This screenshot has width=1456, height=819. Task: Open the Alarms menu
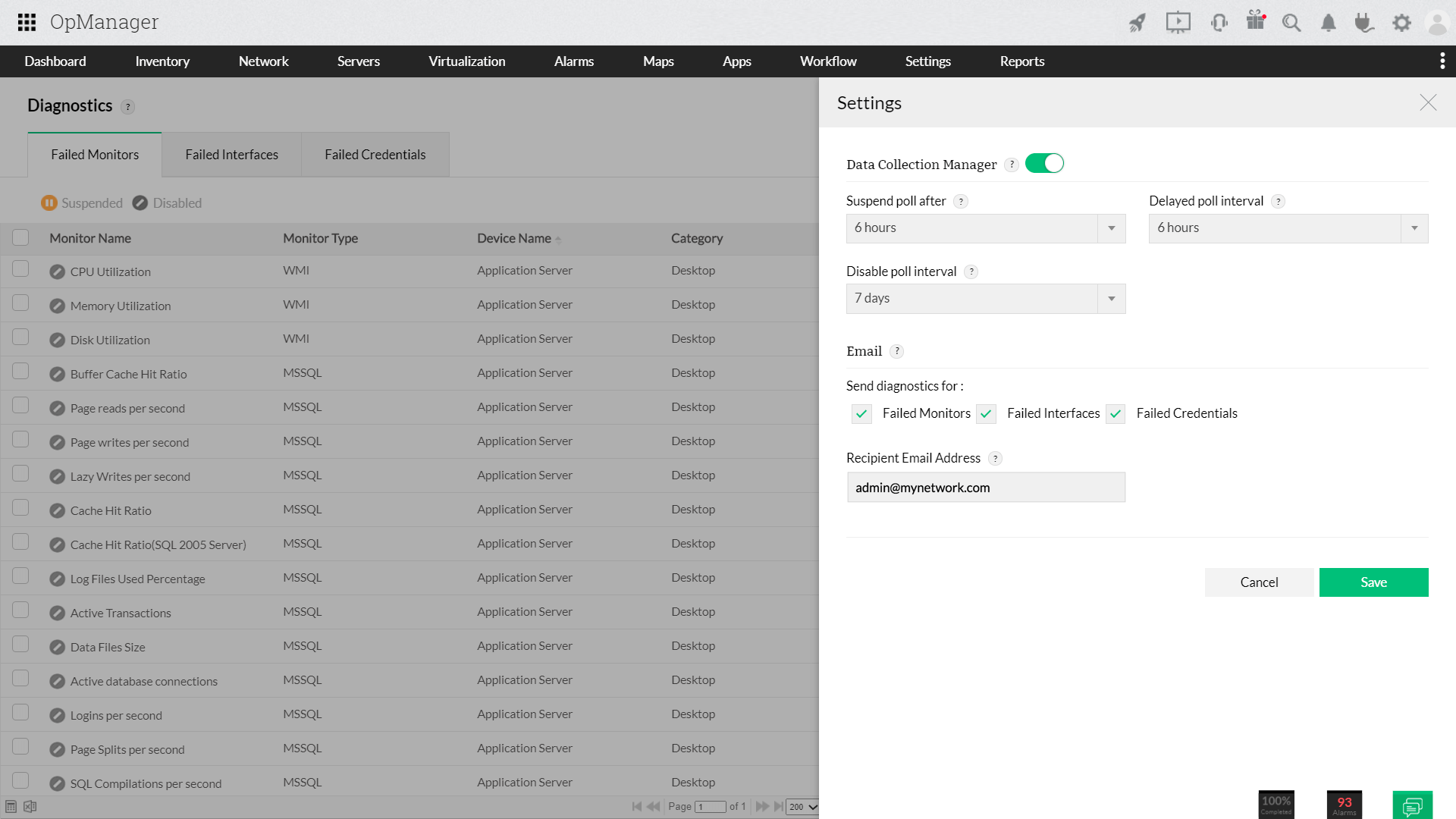[x=573, y=61]
